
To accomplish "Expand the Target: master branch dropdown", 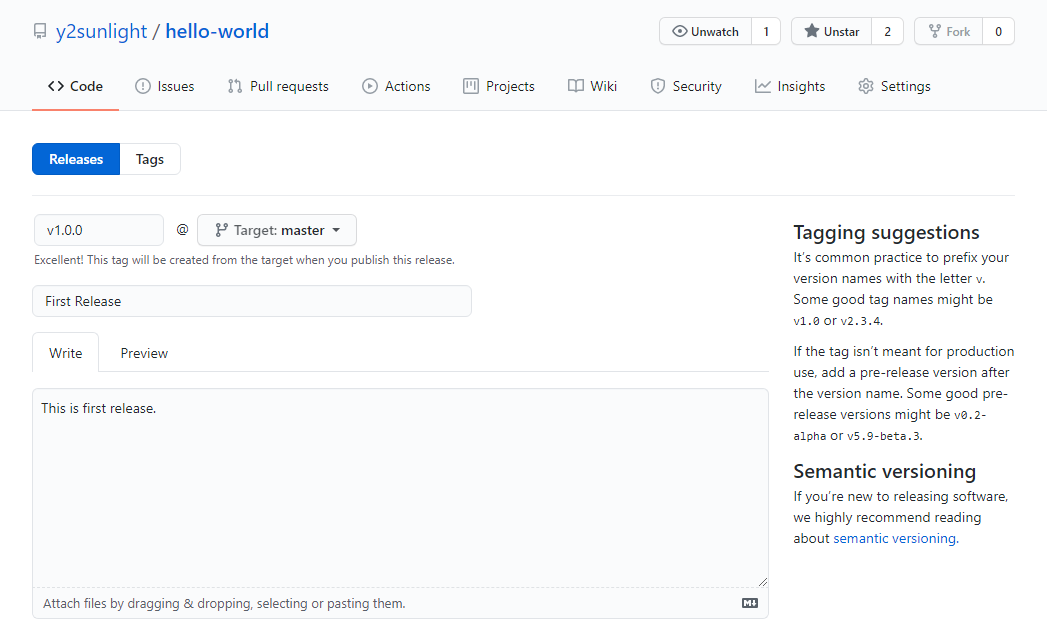I will [x=277, y=230].
